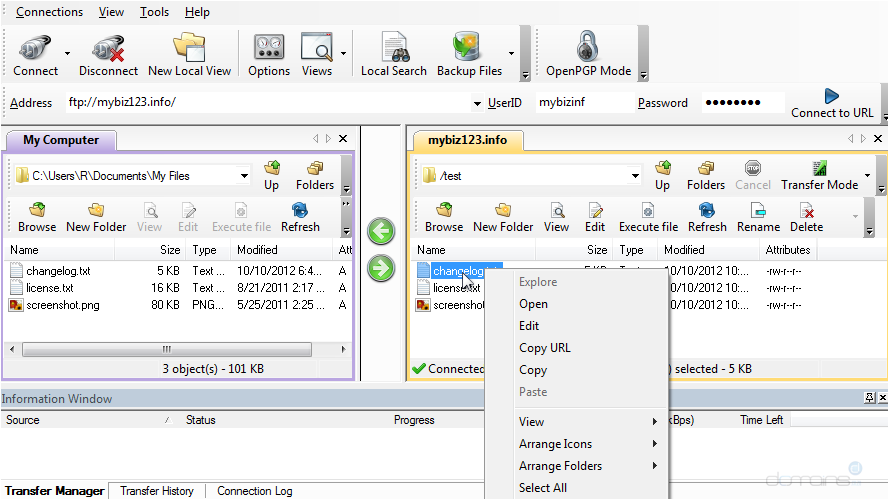Choose Copy URL from context menu
Viewport: 889px width, 500px height.
(x=545, y=348)
